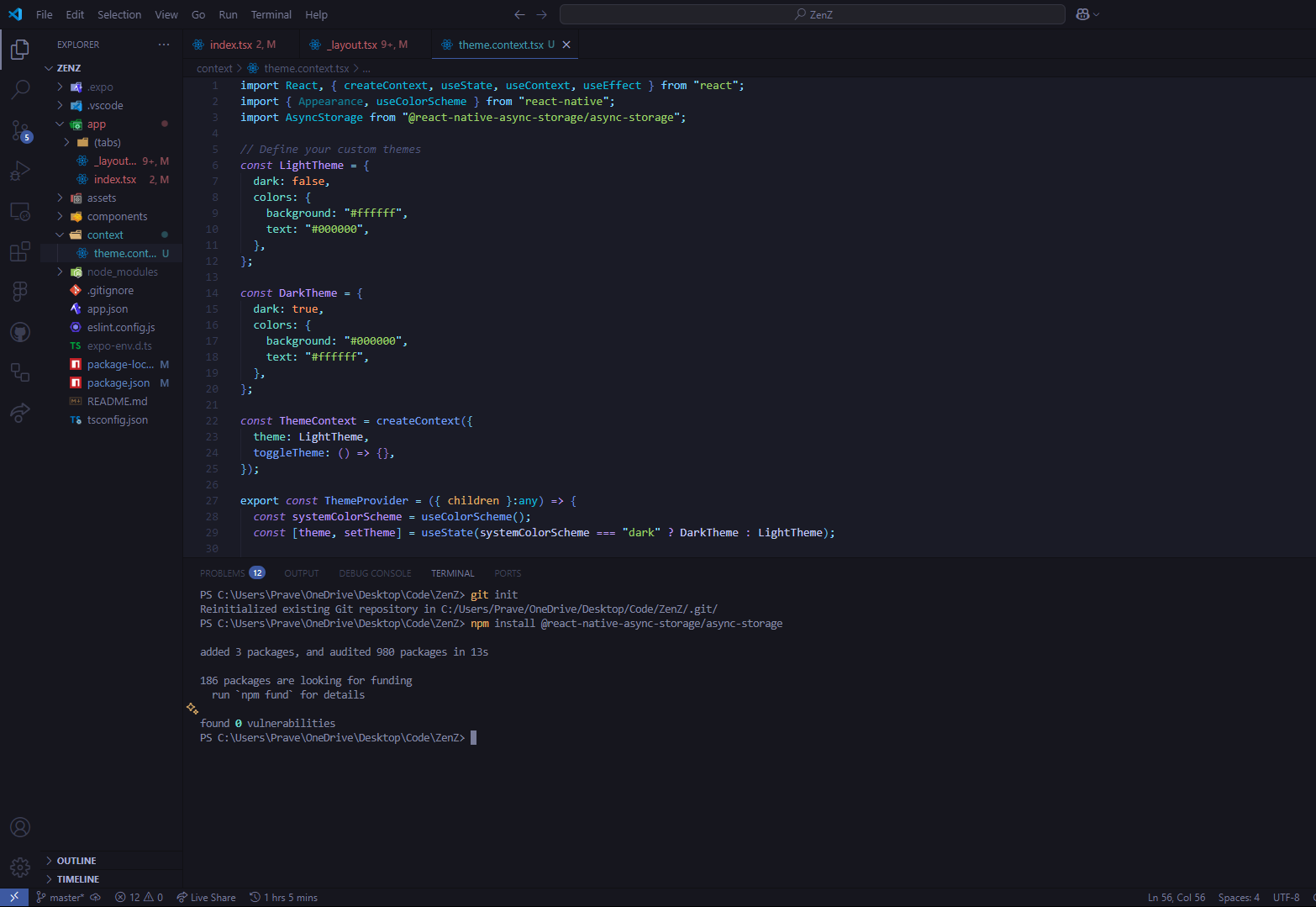Open the Explorer view in activity bar
Image resolution: width=1316 pixels, height=907 pixels.
click(x=20, y=50)
